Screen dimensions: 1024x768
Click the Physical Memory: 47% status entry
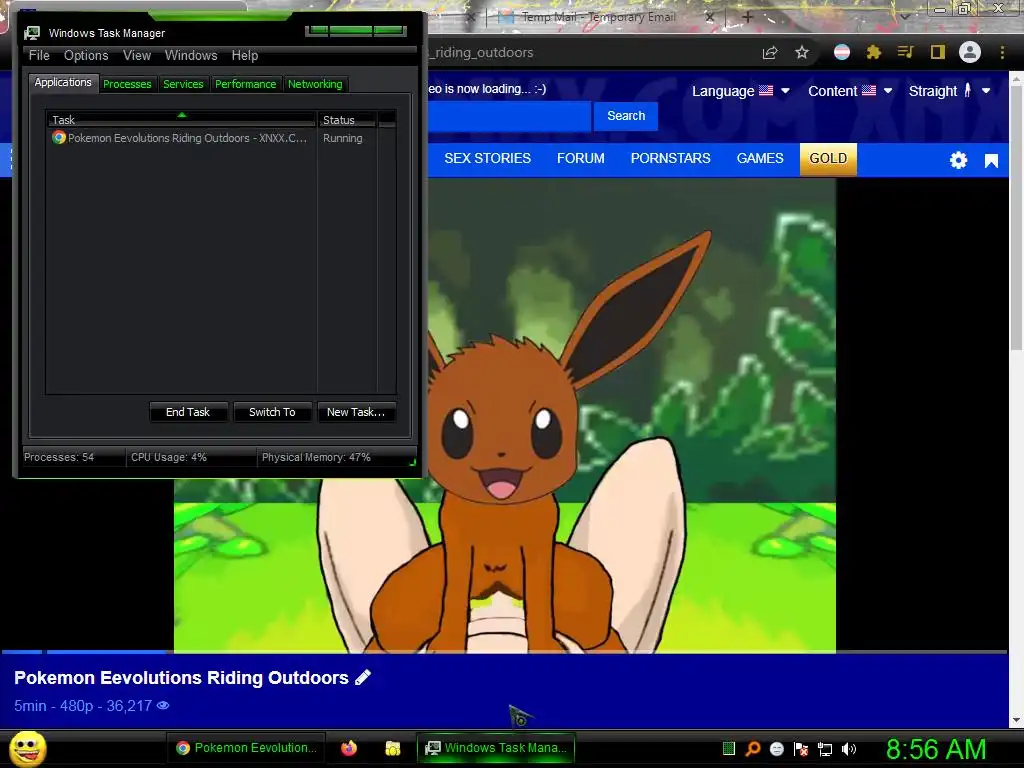(x=335, y=457)
